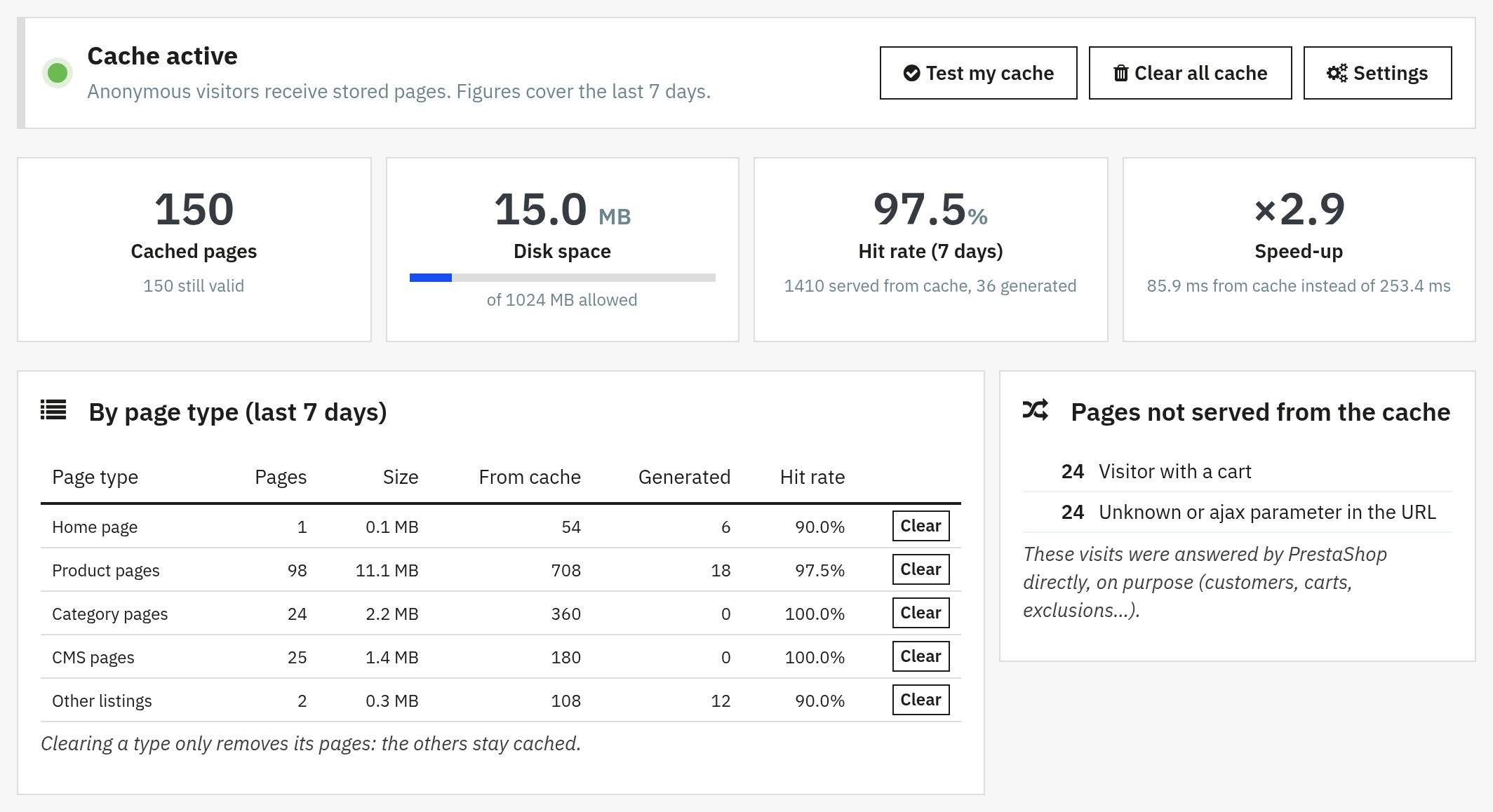Select the CMS pages row label
This screenshot has width=1493, height=812.
(93, 658)
